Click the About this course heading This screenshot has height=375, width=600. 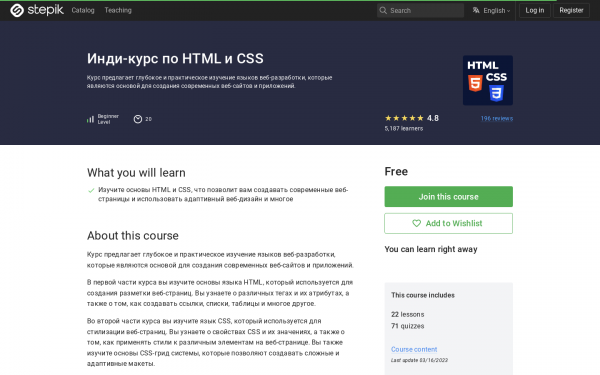coord(132,236)
